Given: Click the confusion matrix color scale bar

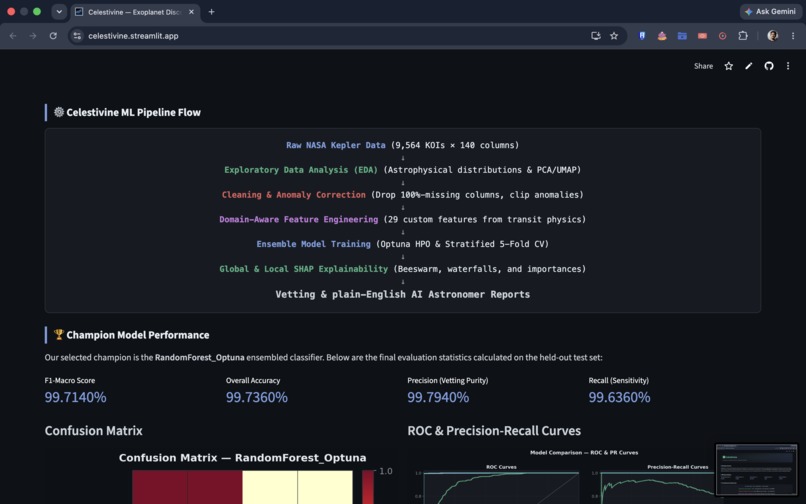Looking at the screenshot, I should (x=368, y=487).
